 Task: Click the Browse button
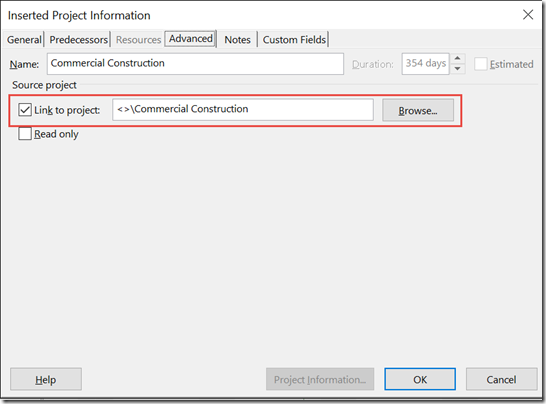pyautogui.click(x=418, y=110)
